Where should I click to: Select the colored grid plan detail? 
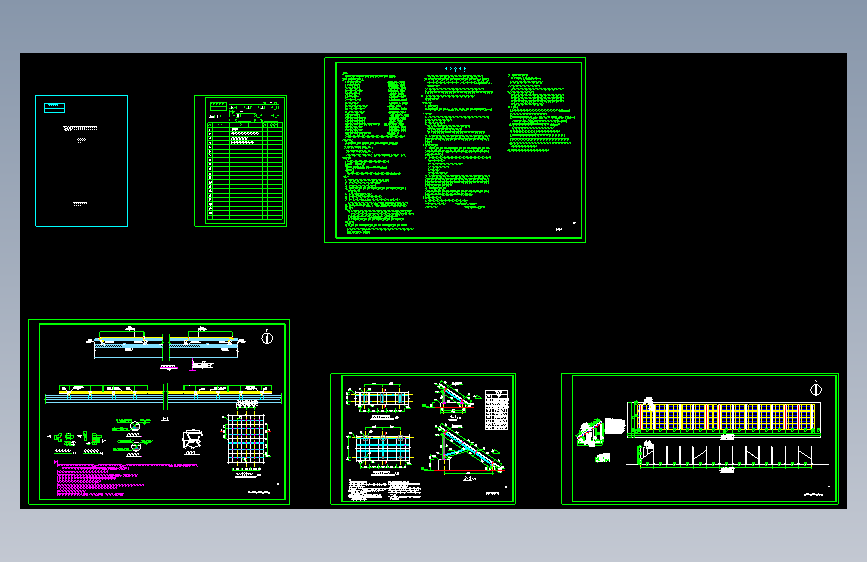point(246,439)
